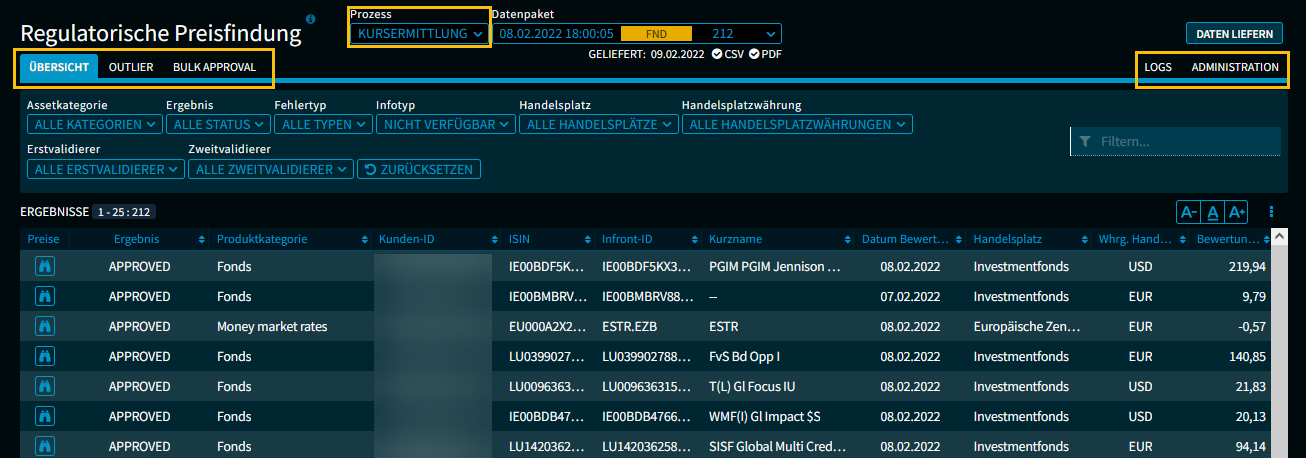Open the three-dot table options menu
1306x458 pixels.
pos(1272,212)
